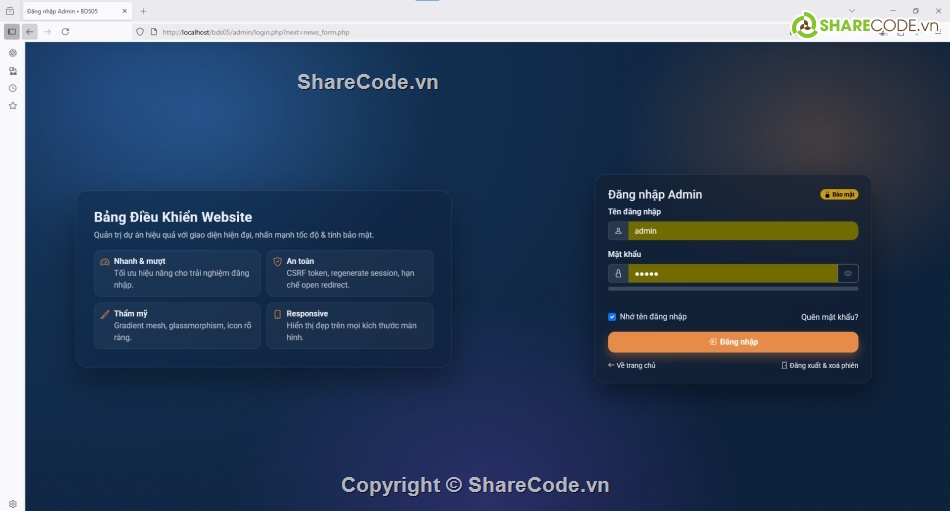This screenshot has height=511, width=950.
Task: Click the orange Đăng nhập button
Action: pyautogui.click(x=733, y=342)
